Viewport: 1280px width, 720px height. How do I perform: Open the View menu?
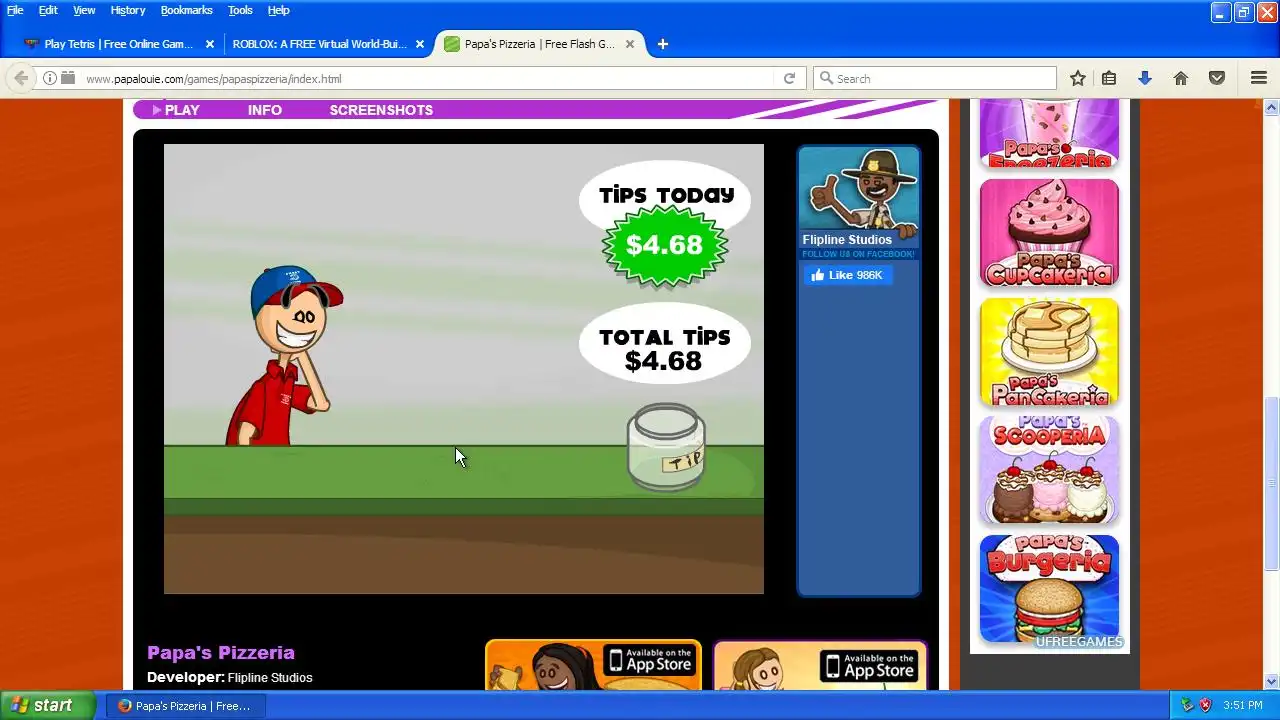point(84,10)
